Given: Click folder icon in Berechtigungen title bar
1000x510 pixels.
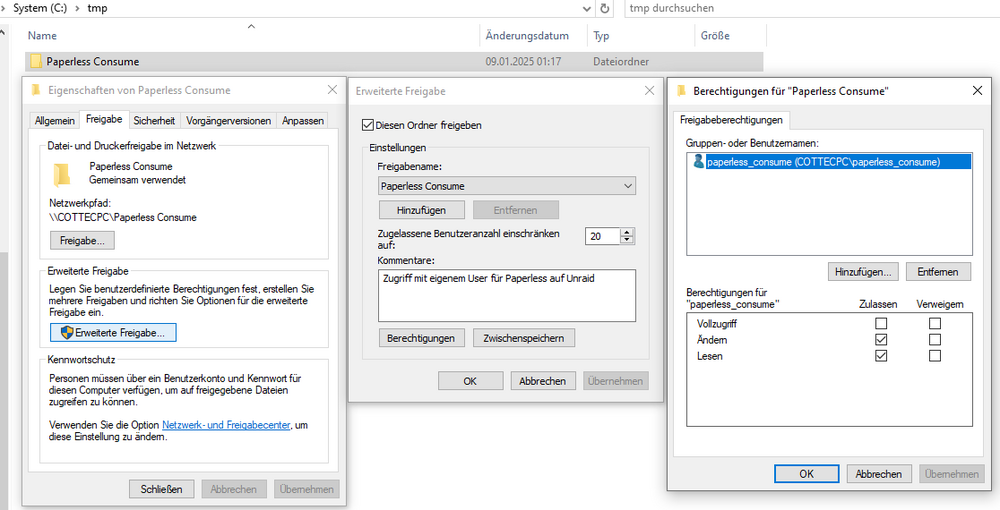Looking at the screenshot, I should pyautogui.click(x=682, y=91).
